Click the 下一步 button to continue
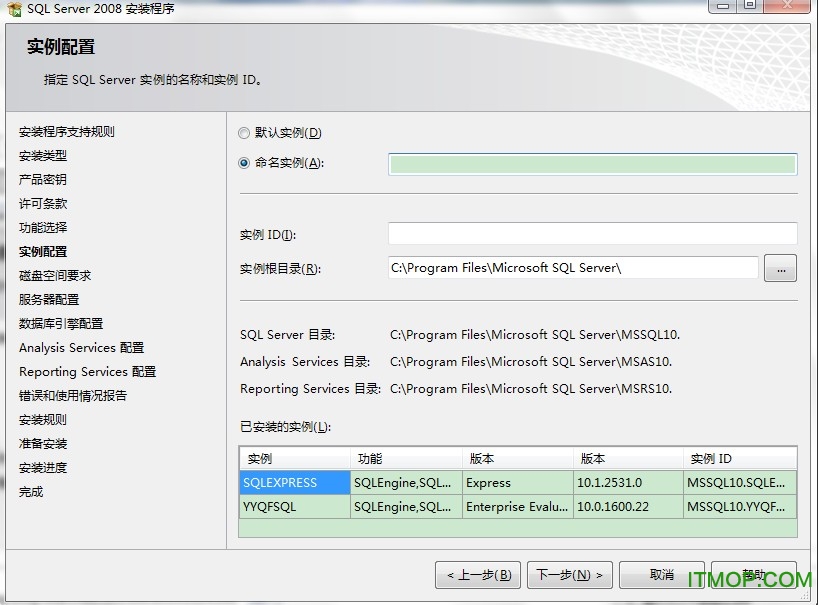The image size is (818, 605). pos(569,574)
